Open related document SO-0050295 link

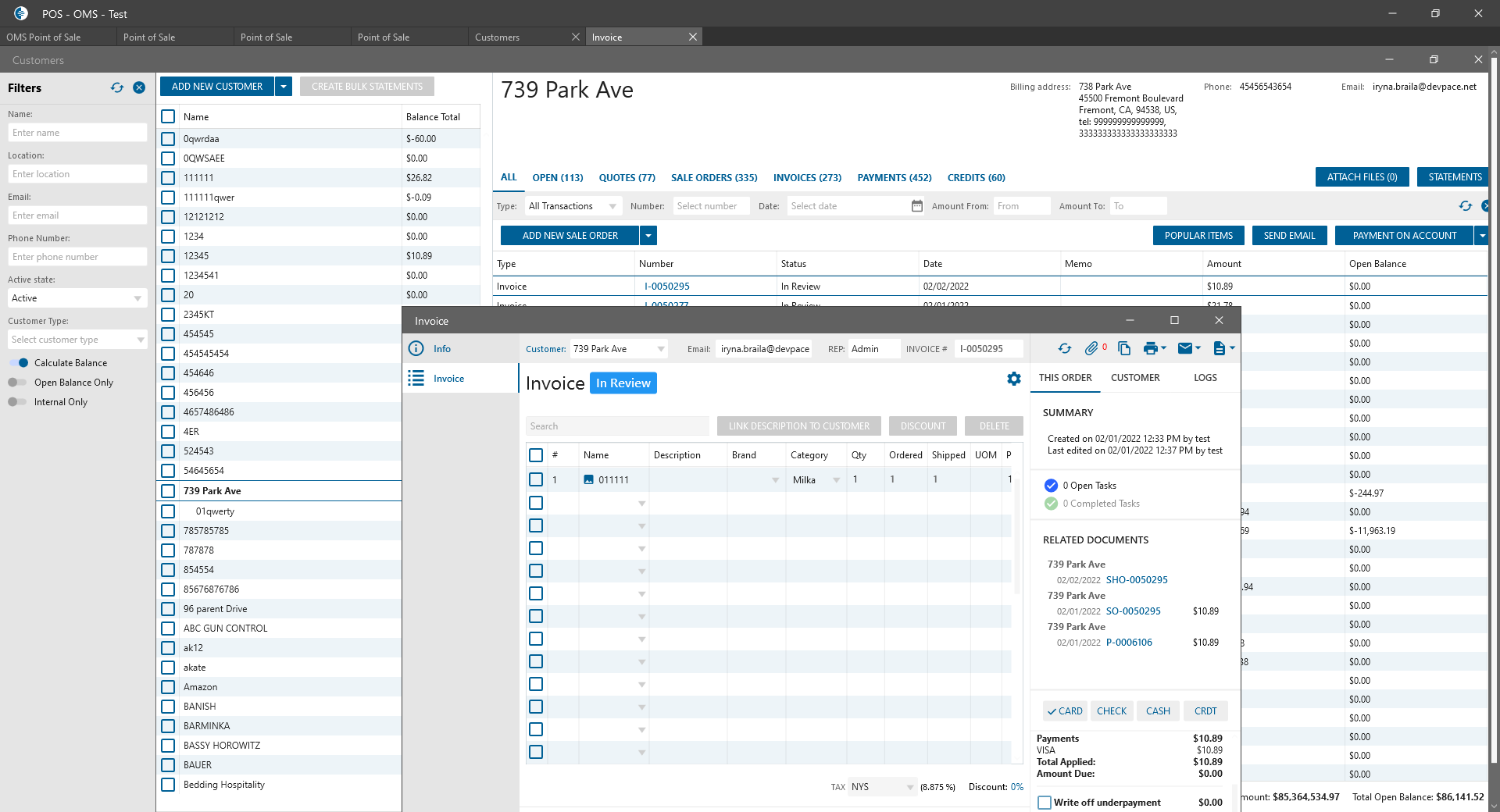[1133, 611]
